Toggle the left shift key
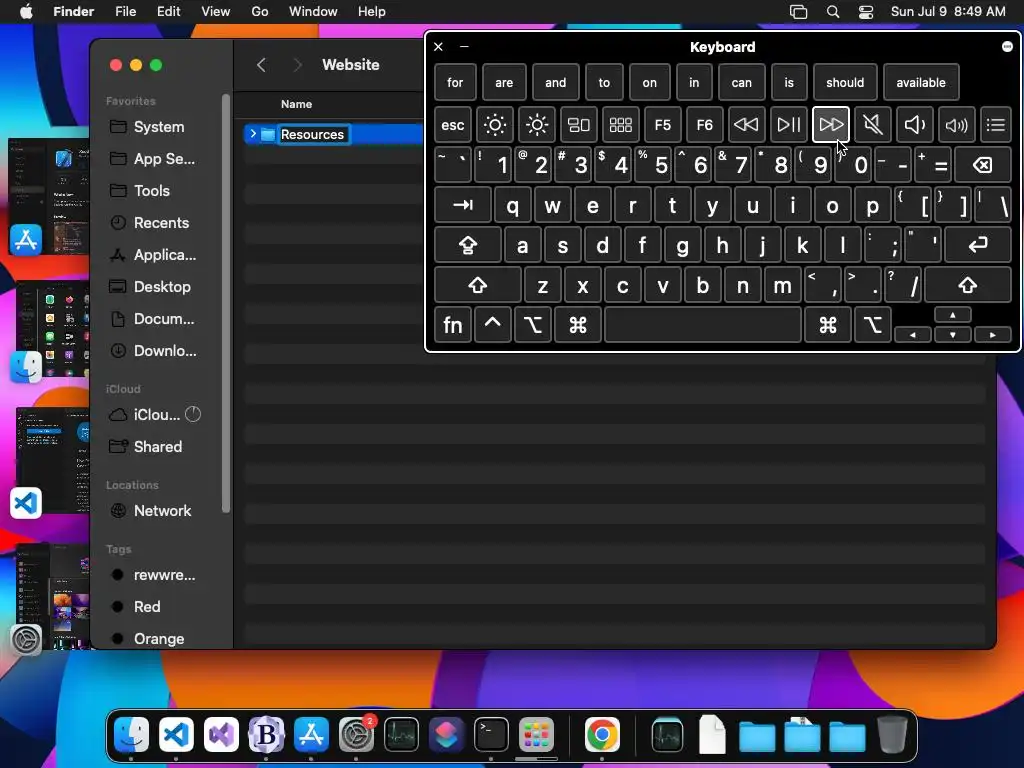This screenshot has width=1024, height=768. (477, 285)
